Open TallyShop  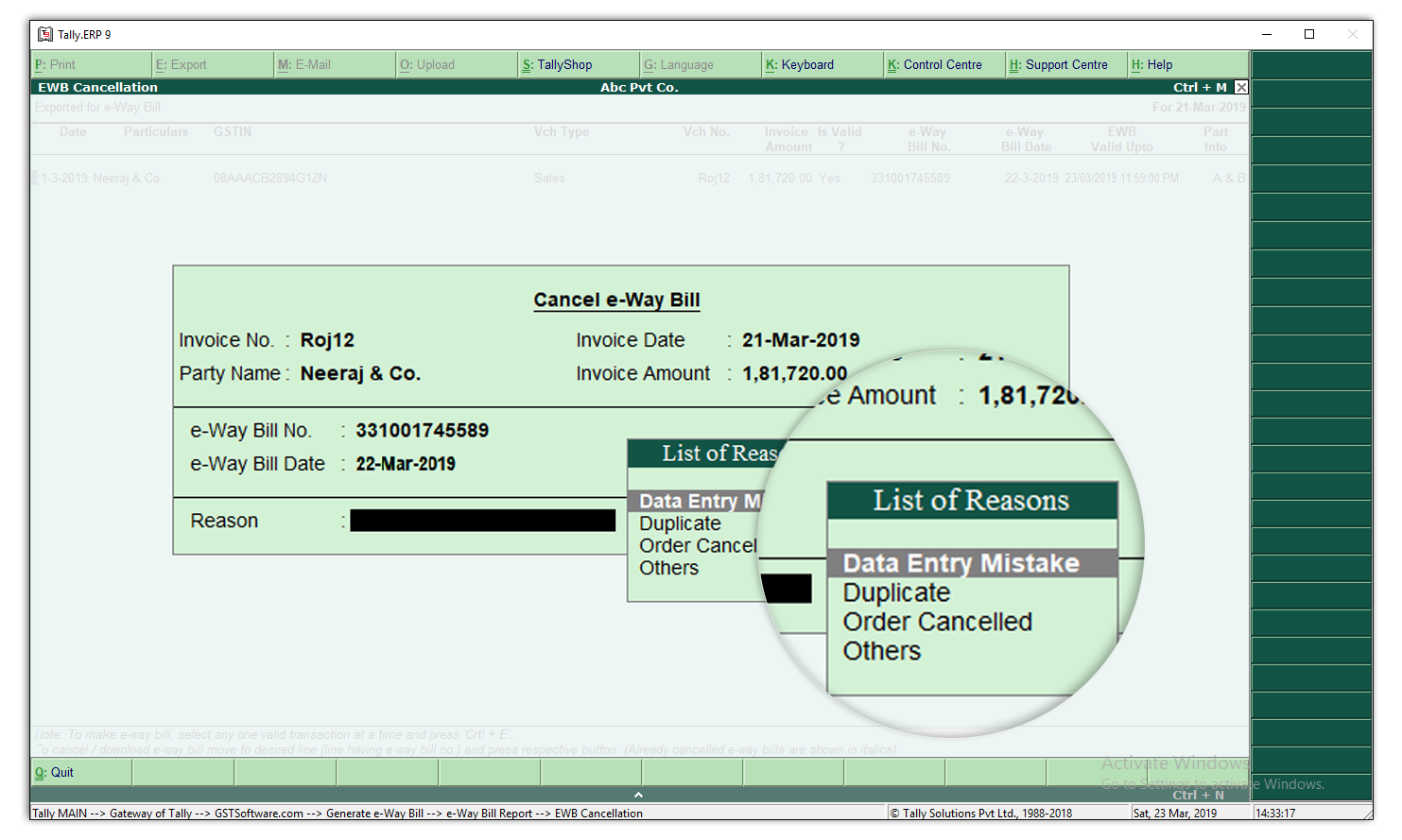579,64
